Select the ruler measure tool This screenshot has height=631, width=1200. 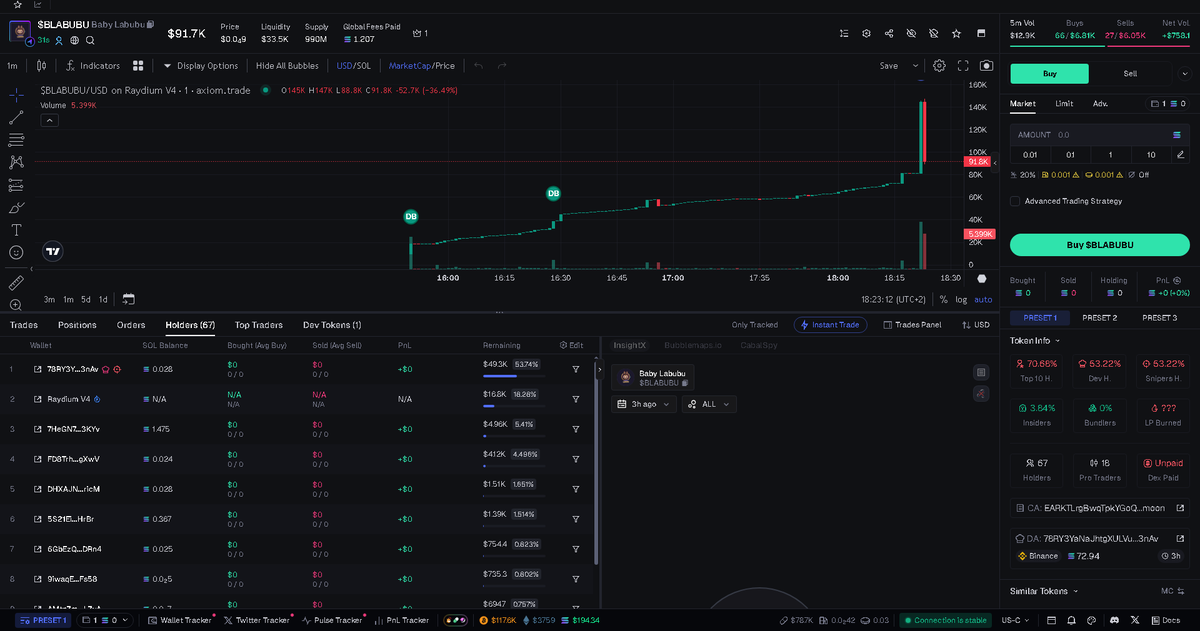click(16, 282)
